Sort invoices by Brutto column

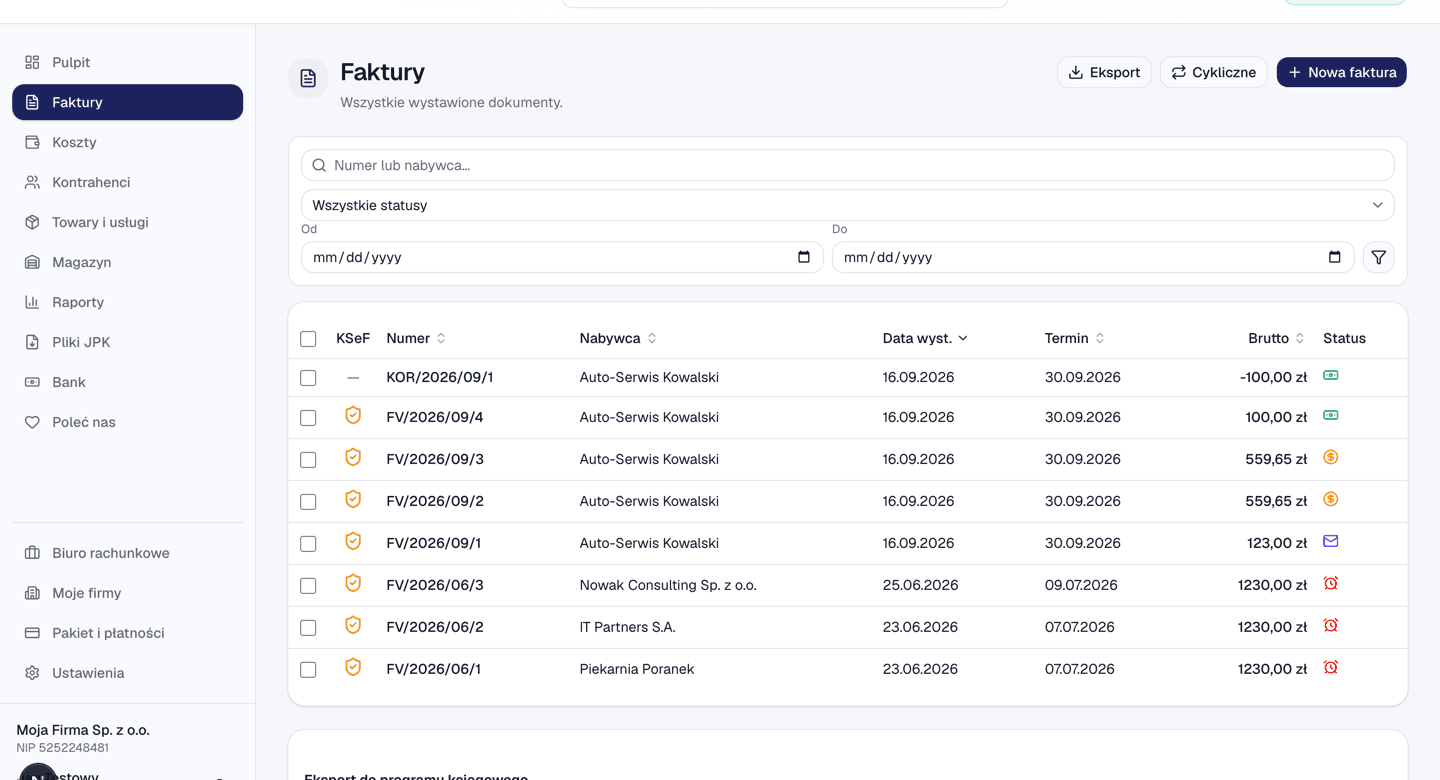coord(1276,338)
